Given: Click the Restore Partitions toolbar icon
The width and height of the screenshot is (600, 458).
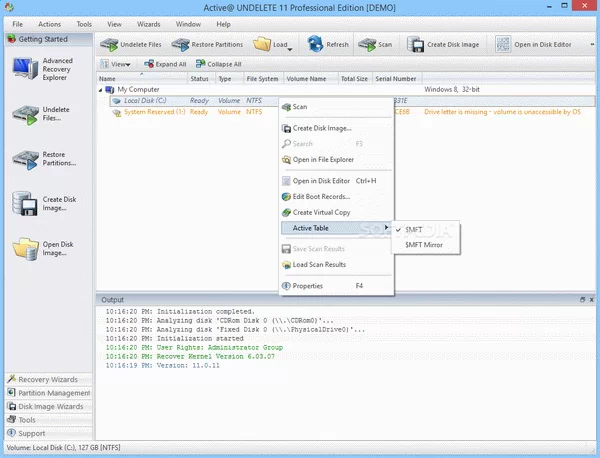Looking at the screenshot, I should pyautogui.click(x=181, y=44).
